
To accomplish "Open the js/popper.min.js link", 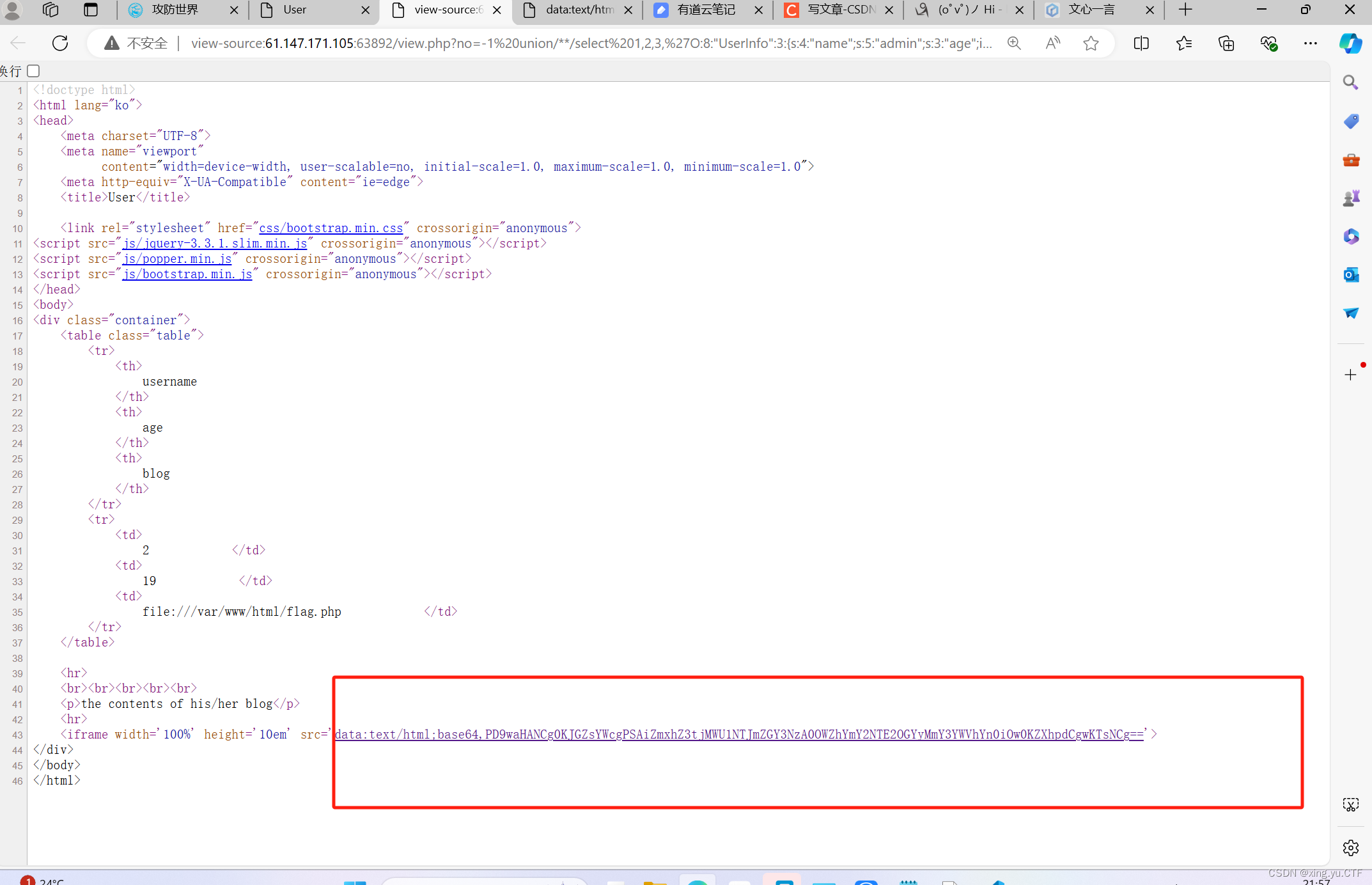I will (177, 259).
